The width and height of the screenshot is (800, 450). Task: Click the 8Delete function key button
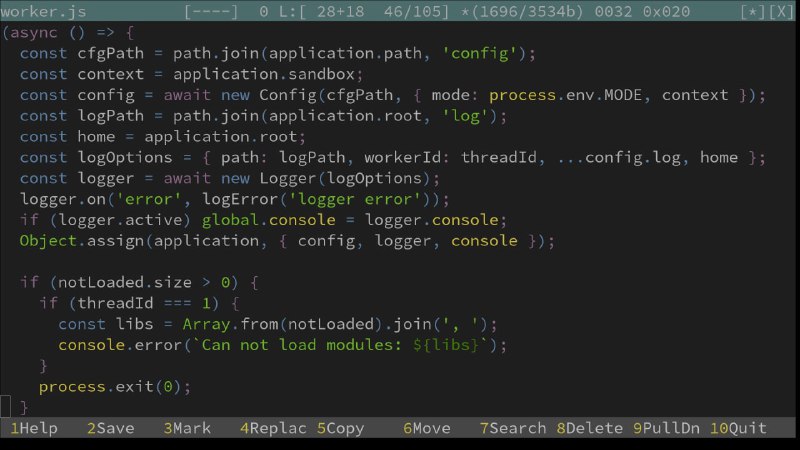(589, 428)
